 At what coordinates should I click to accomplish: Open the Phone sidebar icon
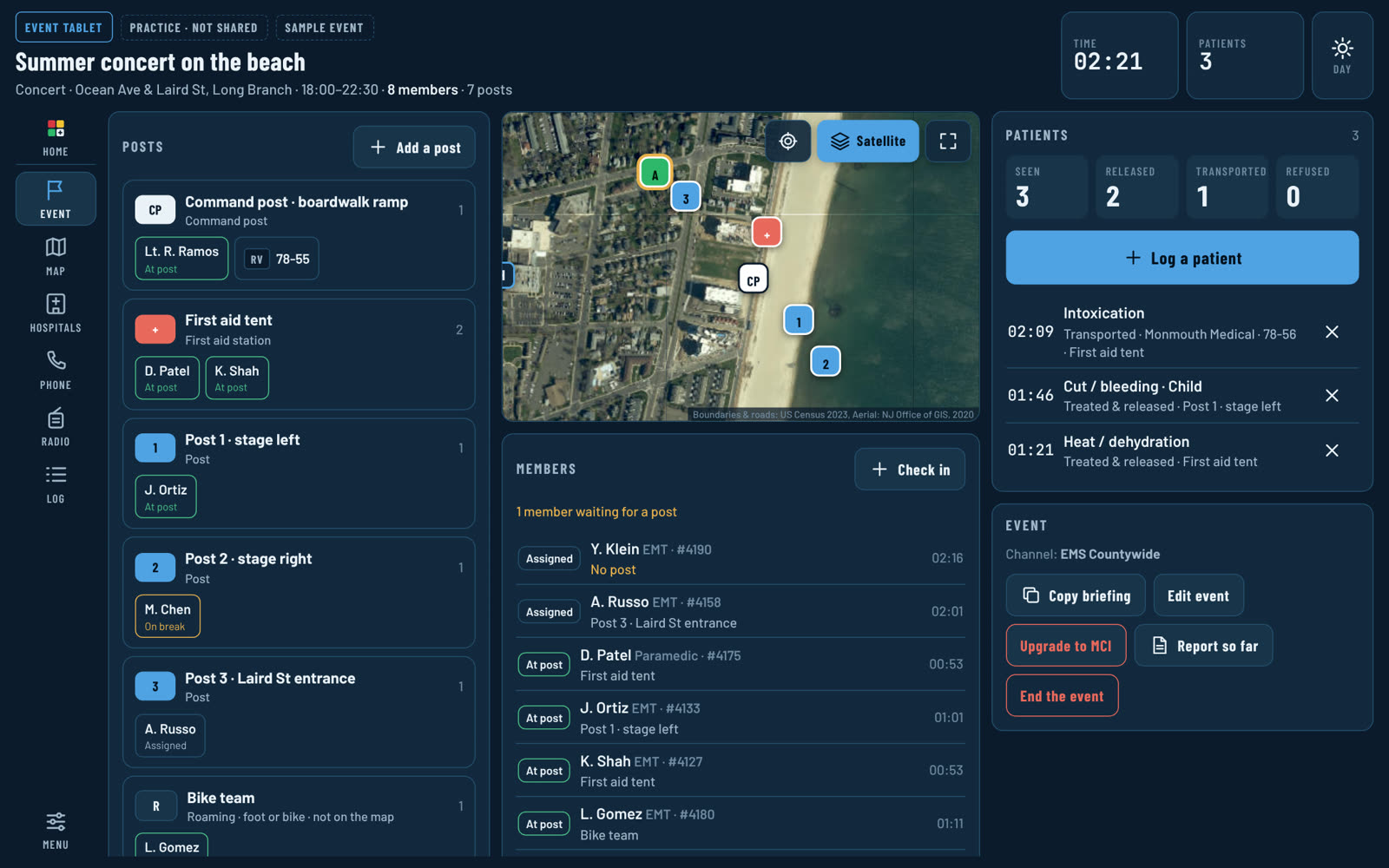(x=56, y=370)
